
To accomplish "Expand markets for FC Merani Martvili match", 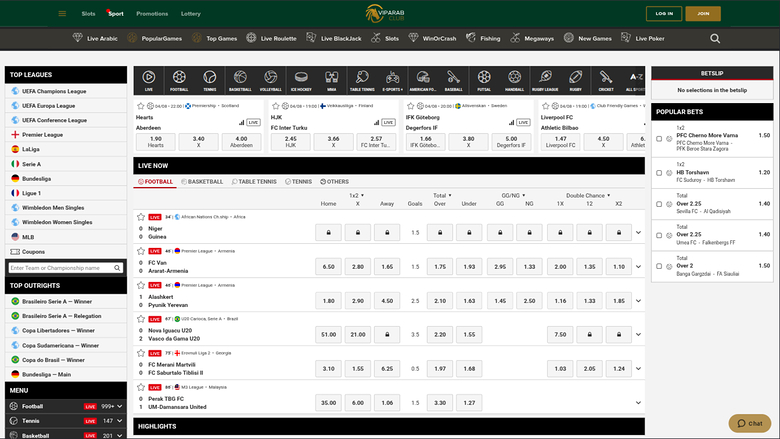I will tap(638, 369).
